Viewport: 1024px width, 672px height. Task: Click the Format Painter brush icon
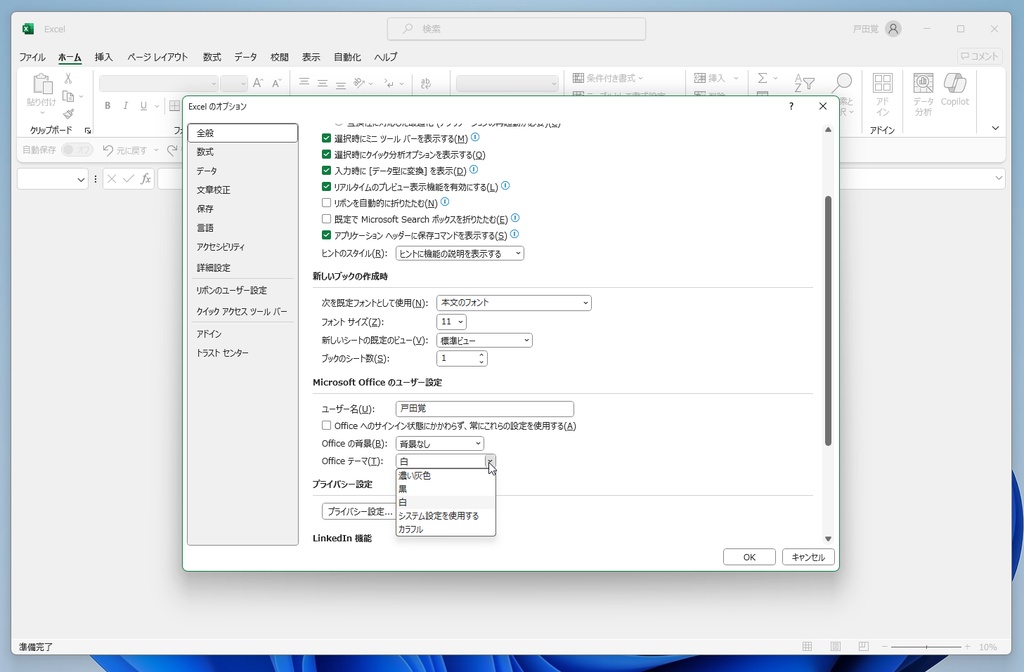pos(68,114)
